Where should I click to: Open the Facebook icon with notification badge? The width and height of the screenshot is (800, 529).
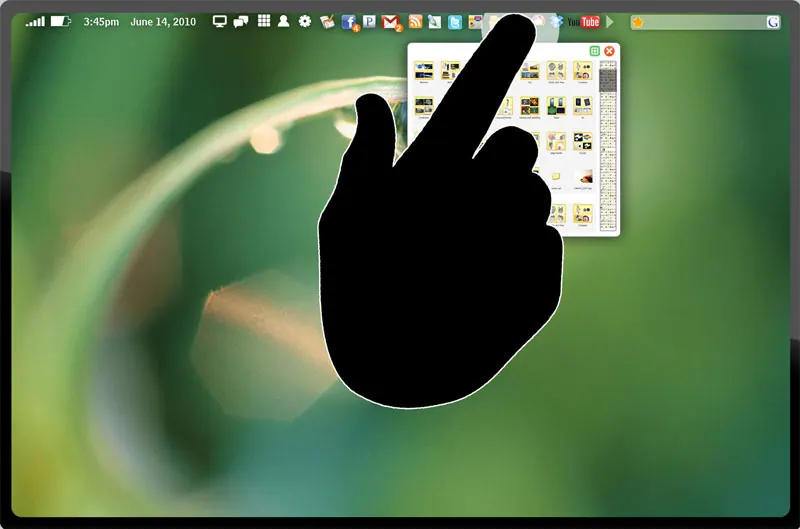point(349,22)
